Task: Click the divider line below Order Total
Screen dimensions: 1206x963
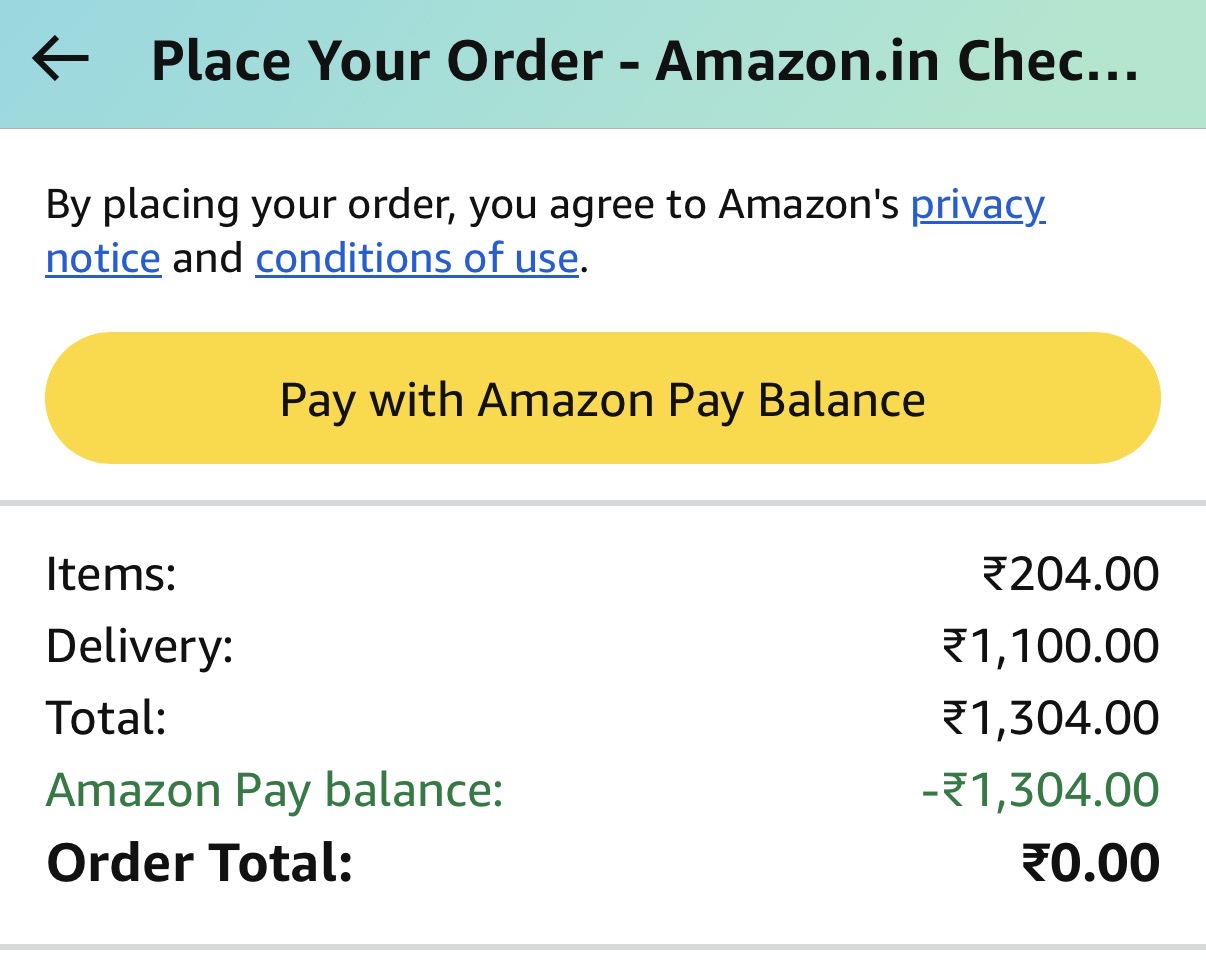Action: (603, 946)
